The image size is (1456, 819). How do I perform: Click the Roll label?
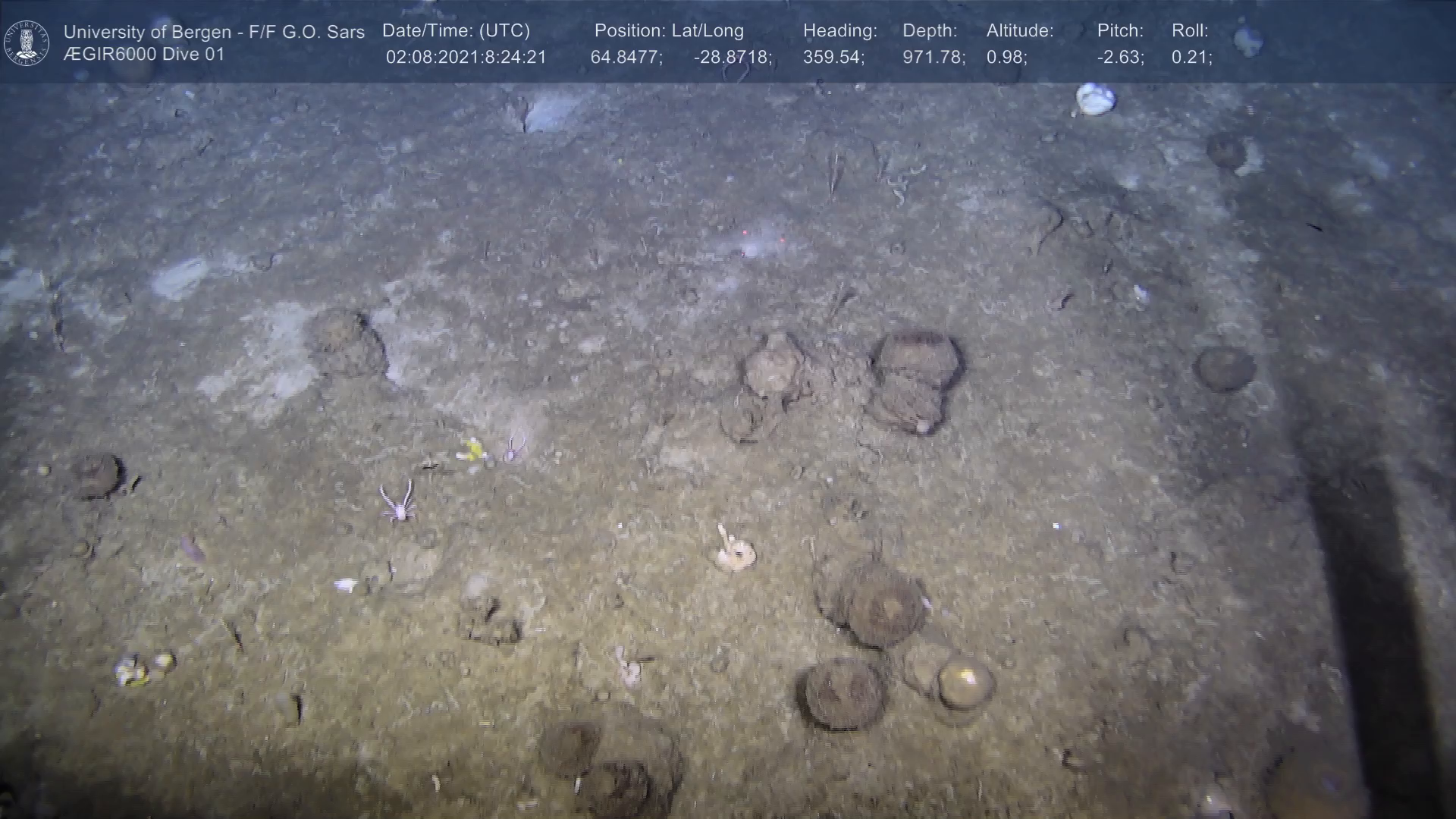click(1189, 31)
